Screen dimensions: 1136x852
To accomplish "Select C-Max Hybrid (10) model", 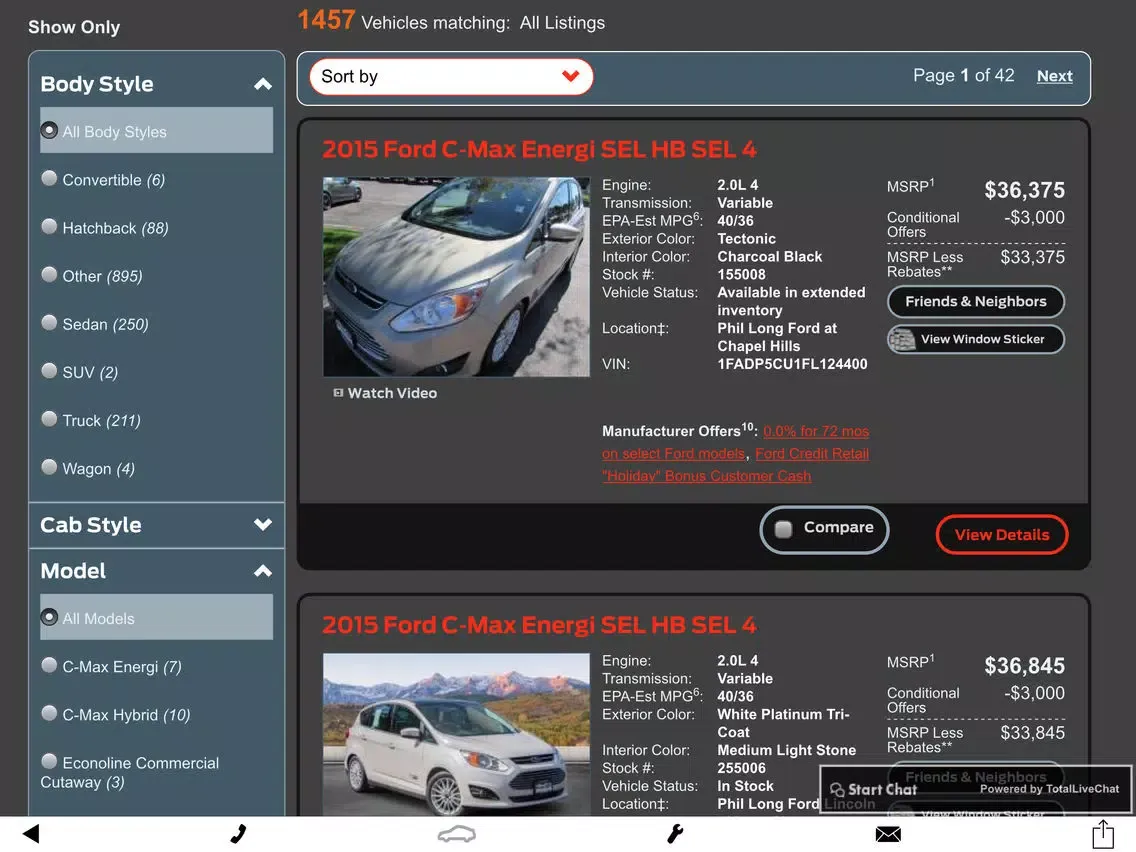I will point(49,713).
